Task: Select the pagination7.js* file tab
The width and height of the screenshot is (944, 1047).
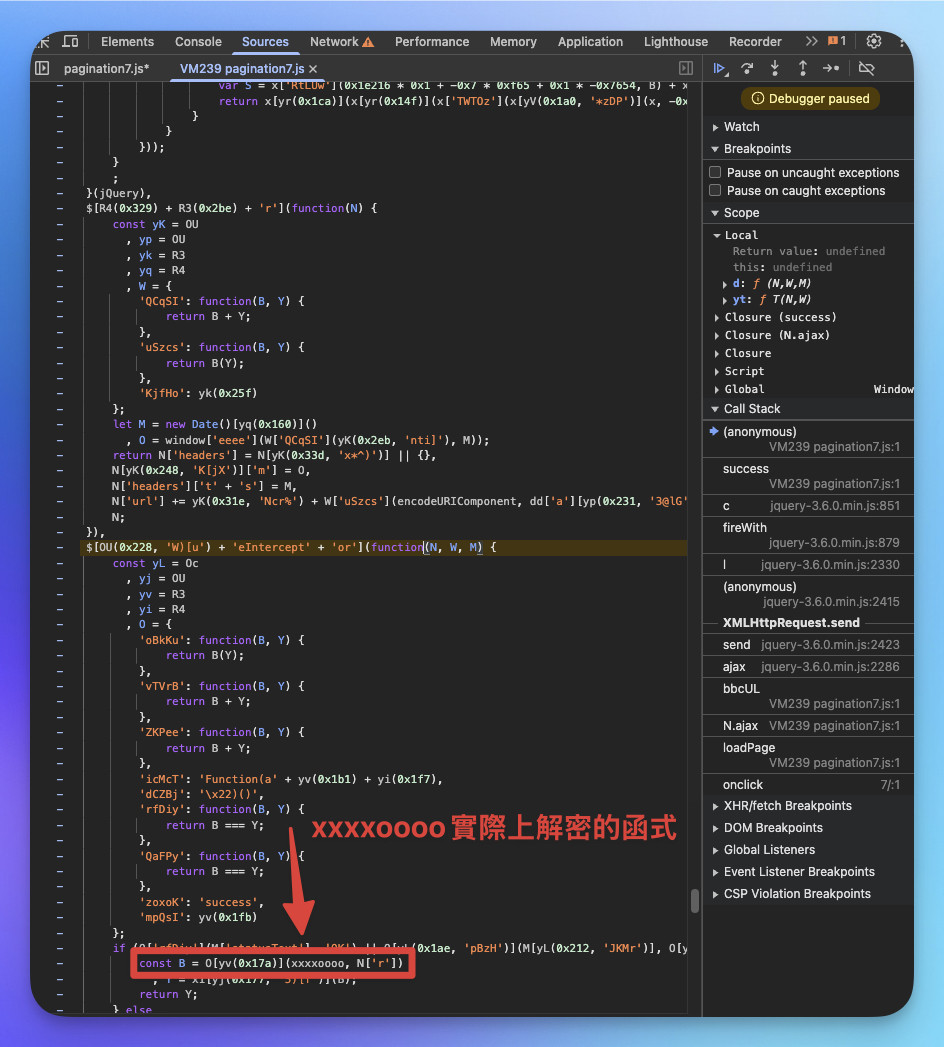Action: 107,69
